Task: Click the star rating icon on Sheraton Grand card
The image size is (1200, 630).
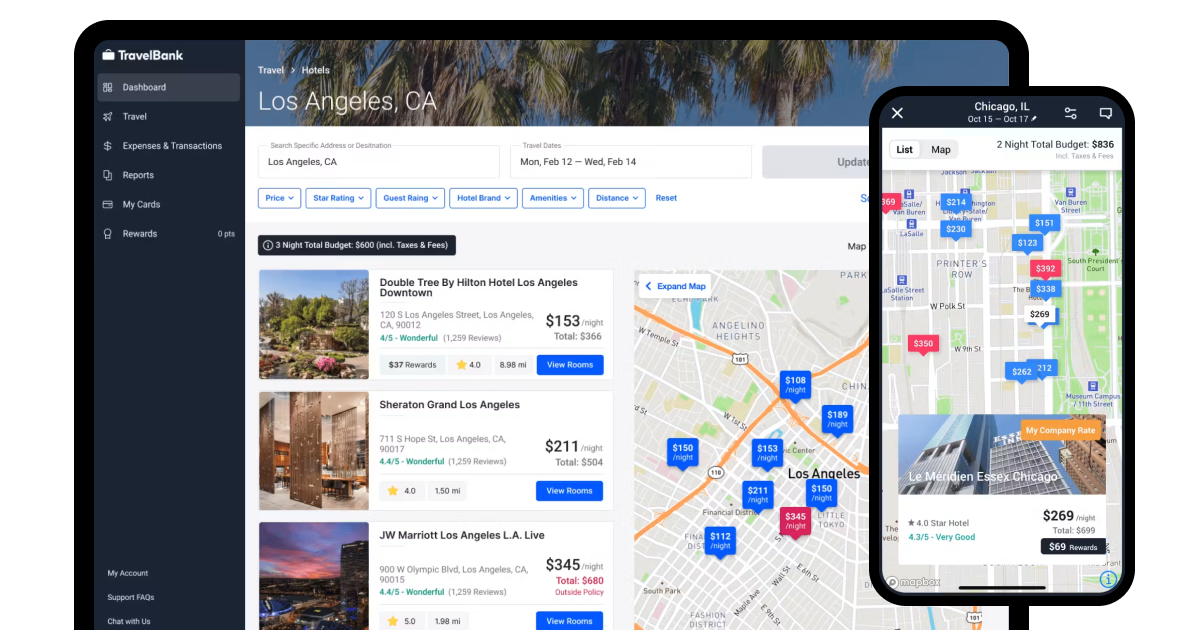Action: (393, 491)
